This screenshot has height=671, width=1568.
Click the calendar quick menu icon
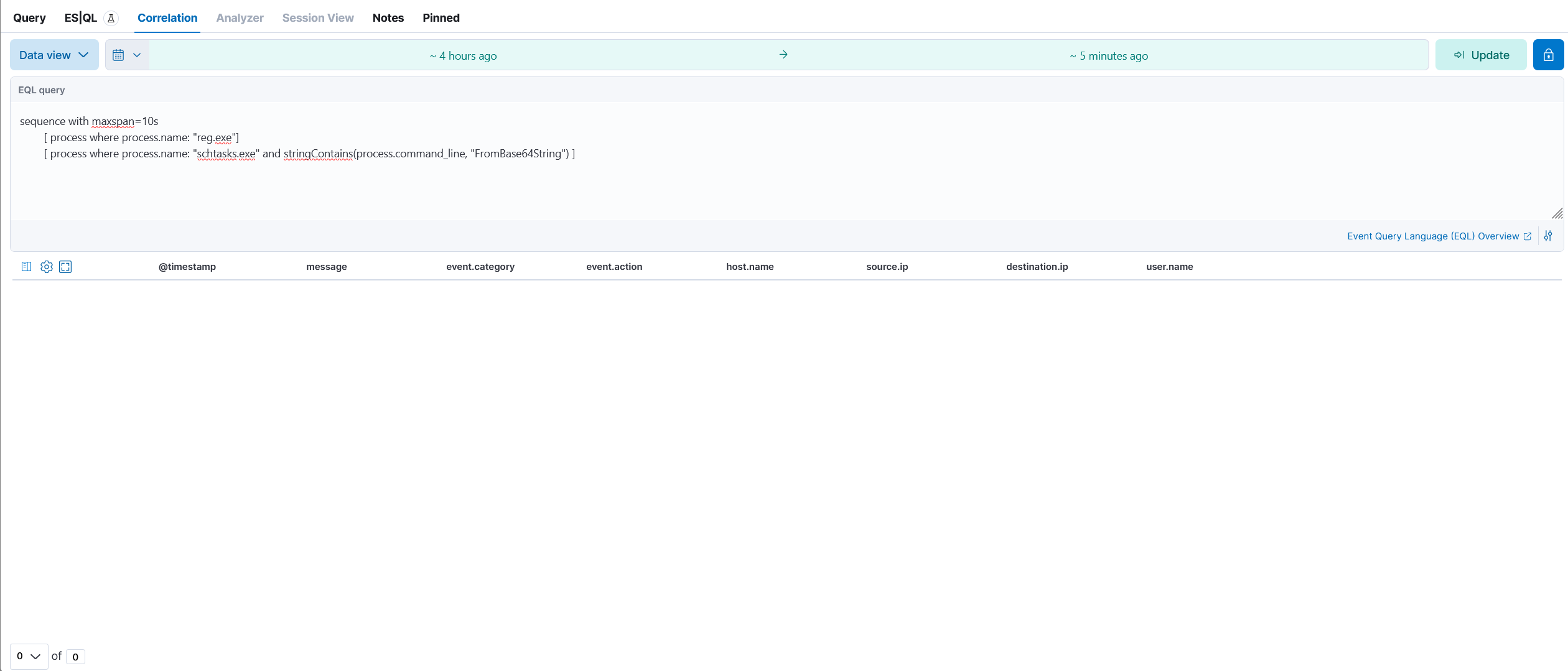[x=118, y=55]
